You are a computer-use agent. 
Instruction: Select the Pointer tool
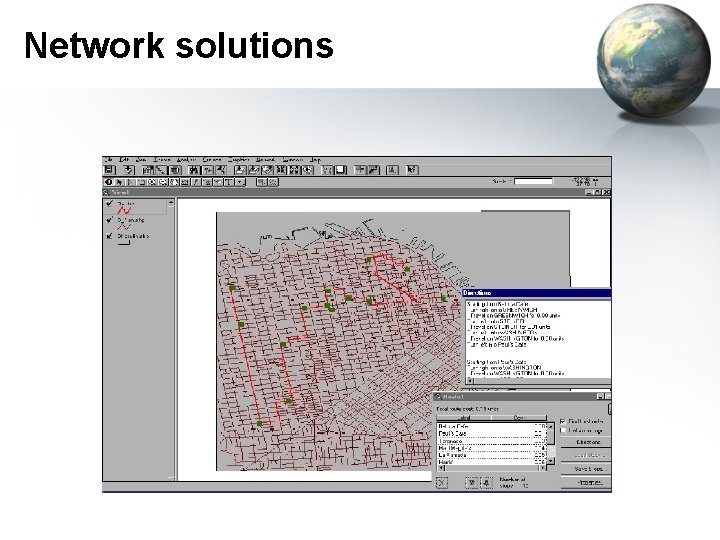pos(119,182)
